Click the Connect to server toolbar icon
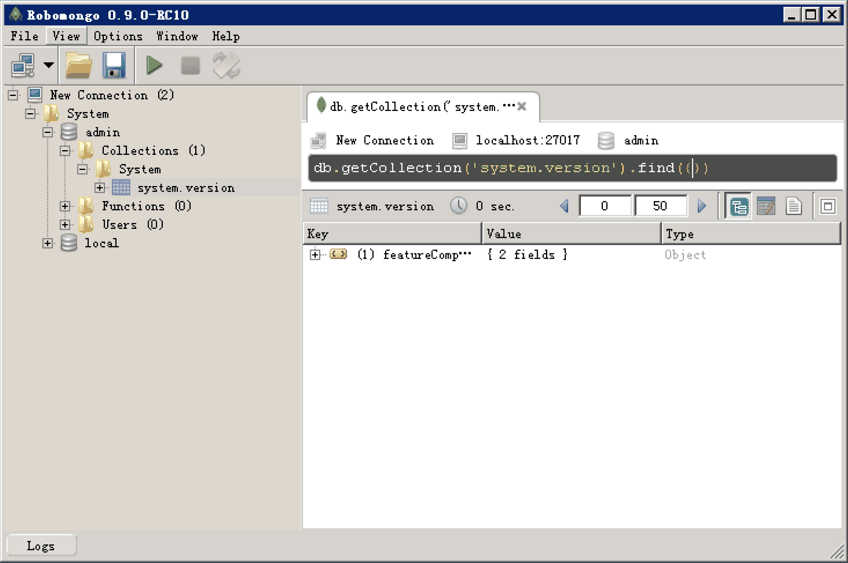 (x=23, y=65)
